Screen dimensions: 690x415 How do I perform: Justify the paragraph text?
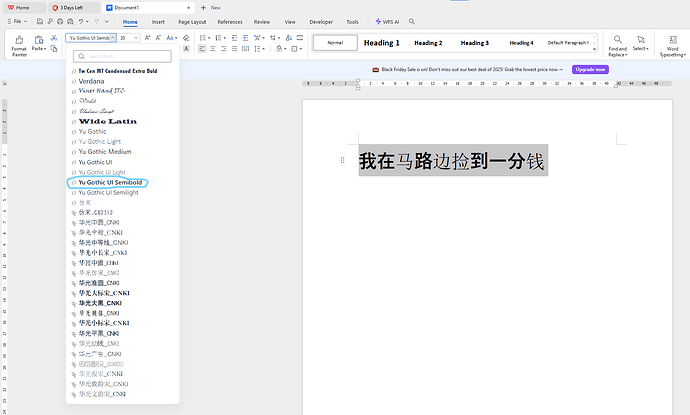[x=235, y=48]
